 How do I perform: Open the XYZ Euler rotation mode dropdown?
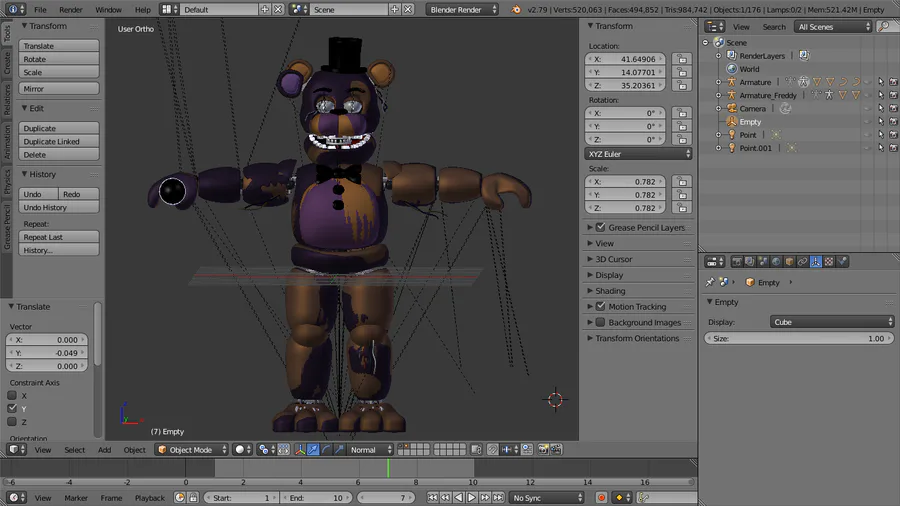click(x=638, y=154)
